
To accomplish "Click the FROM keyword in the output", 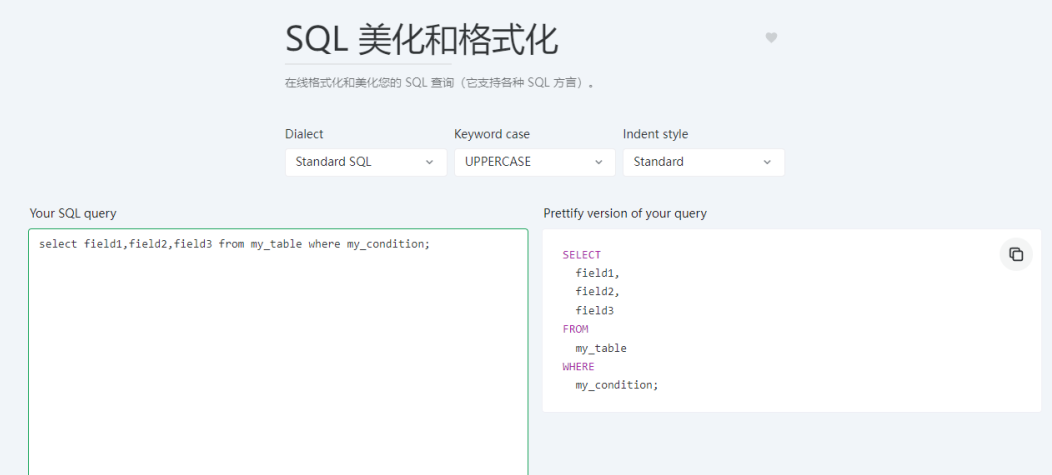I will [x=575, y=329].
